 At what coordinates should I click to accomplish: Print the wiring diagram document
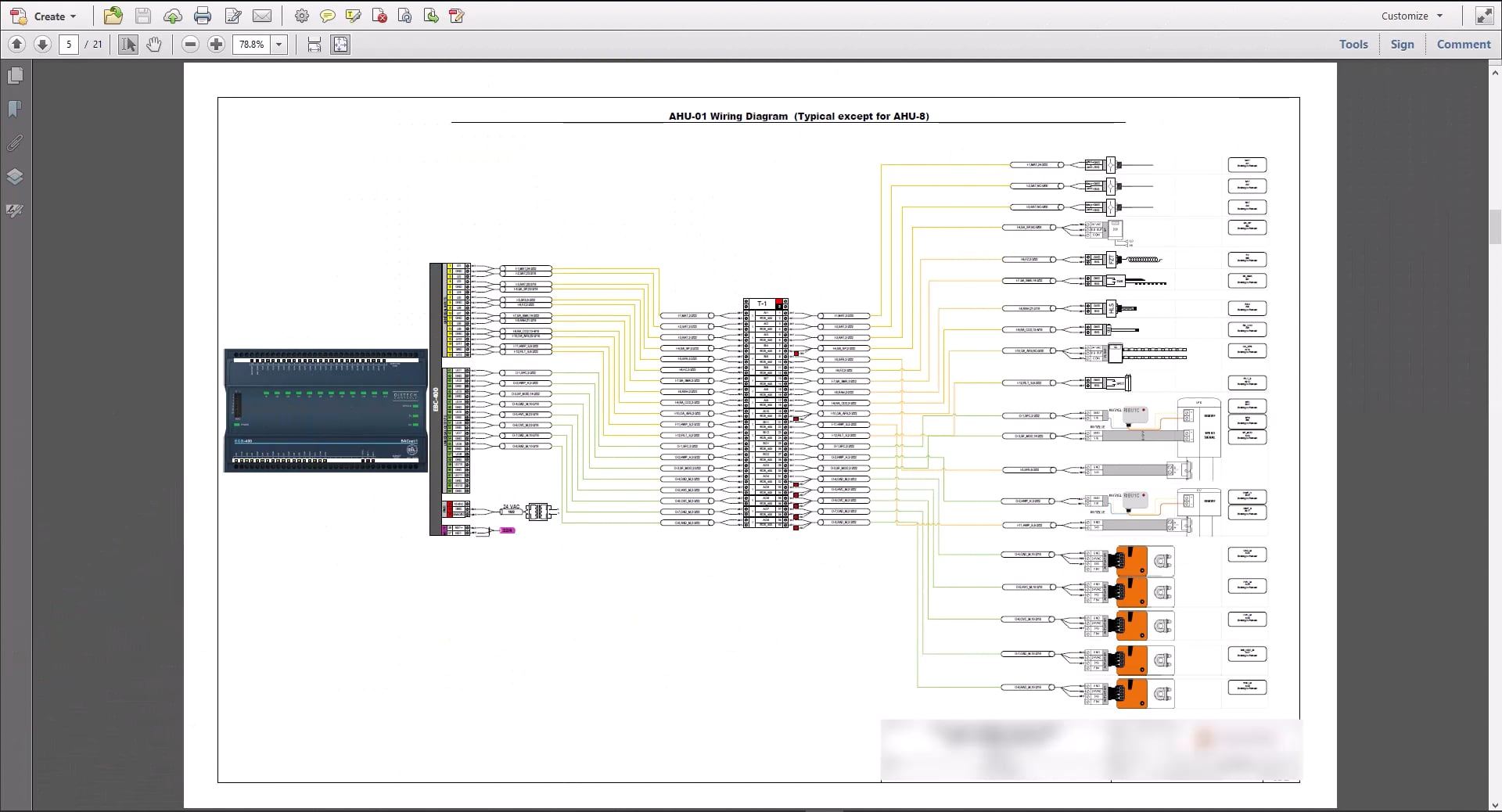coord(203,16)
